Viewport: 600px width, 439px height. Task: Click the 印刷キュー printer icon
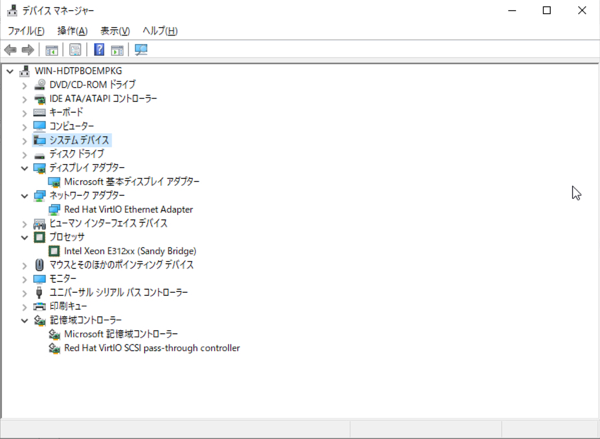(39, 307)
